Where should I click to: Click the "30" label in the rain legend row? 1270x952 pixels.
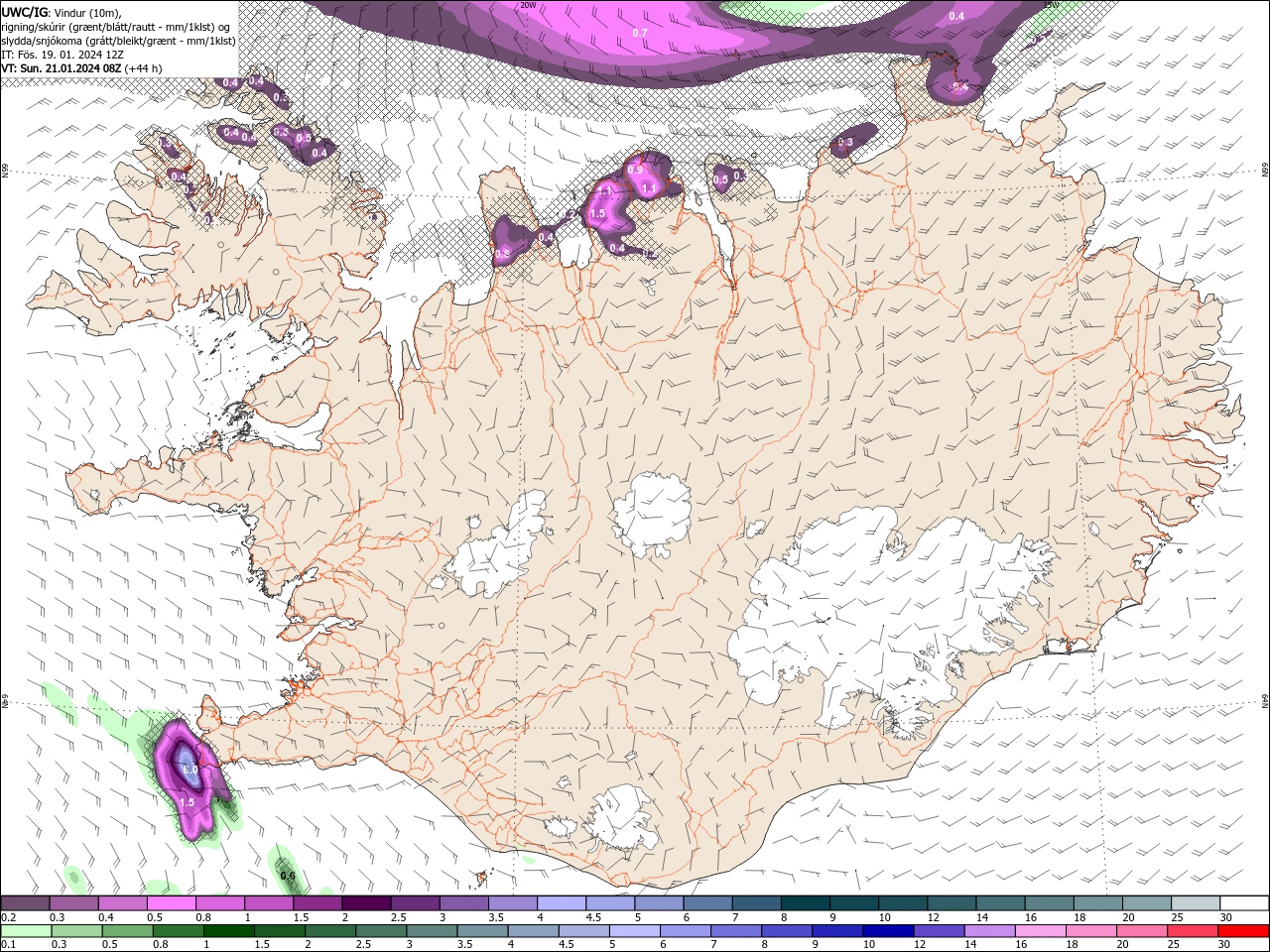point(1223,945)
